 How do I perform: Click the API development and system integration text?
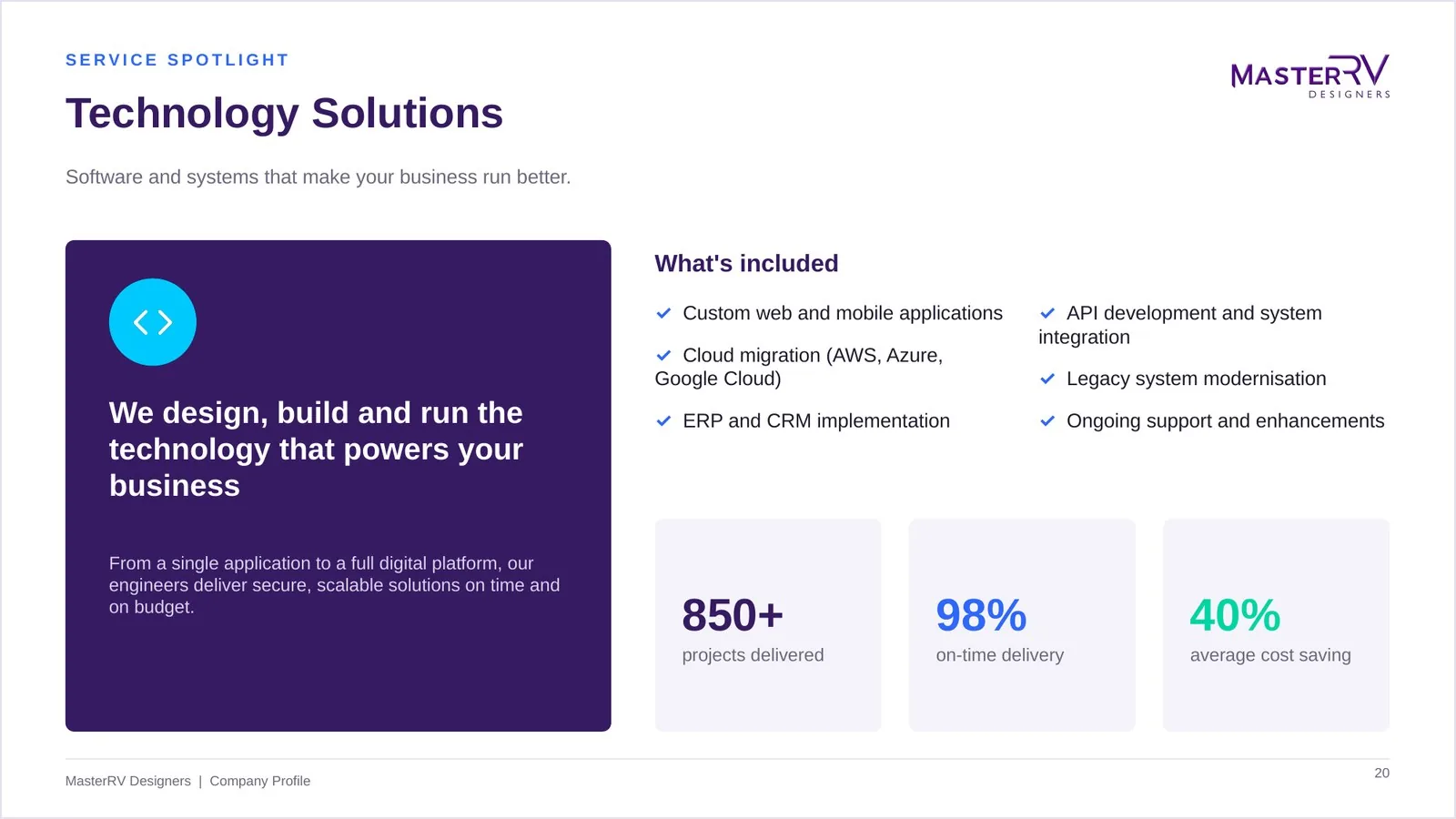pyautogui.click(x=1180, y=325)
